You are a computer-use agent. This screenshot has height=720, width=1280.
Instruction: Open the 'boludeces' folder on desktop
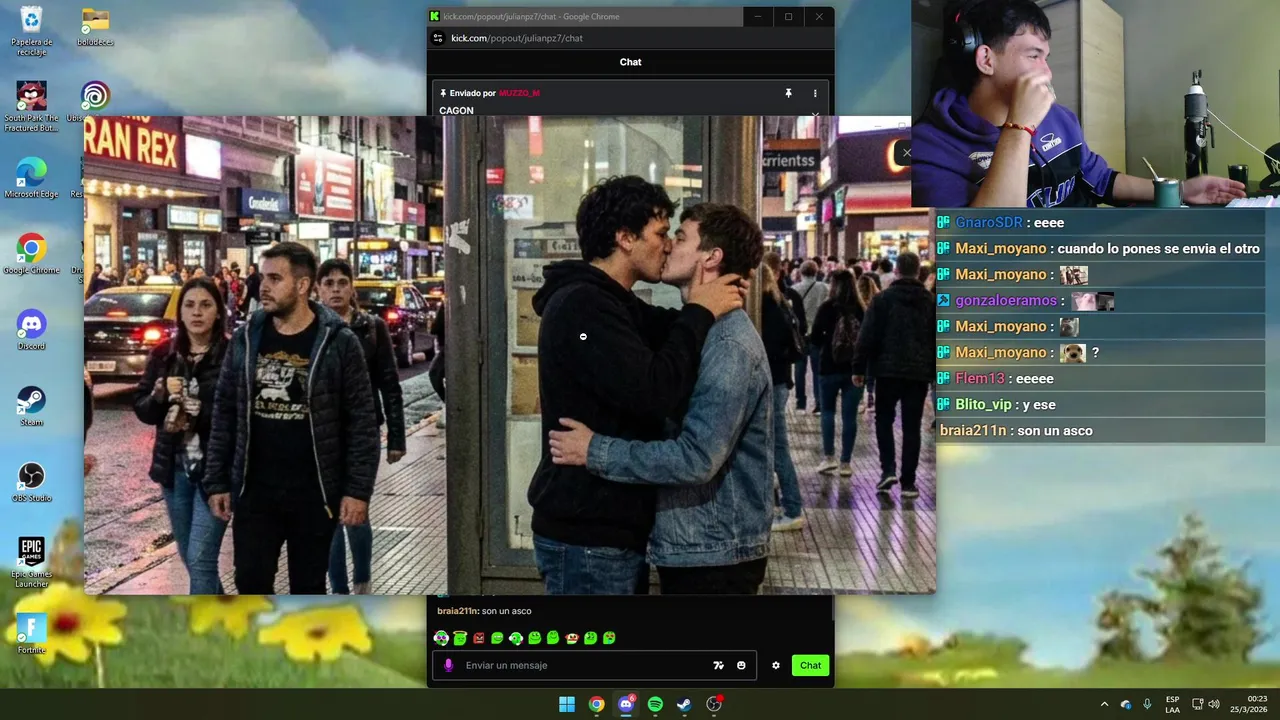pos(95,27)
